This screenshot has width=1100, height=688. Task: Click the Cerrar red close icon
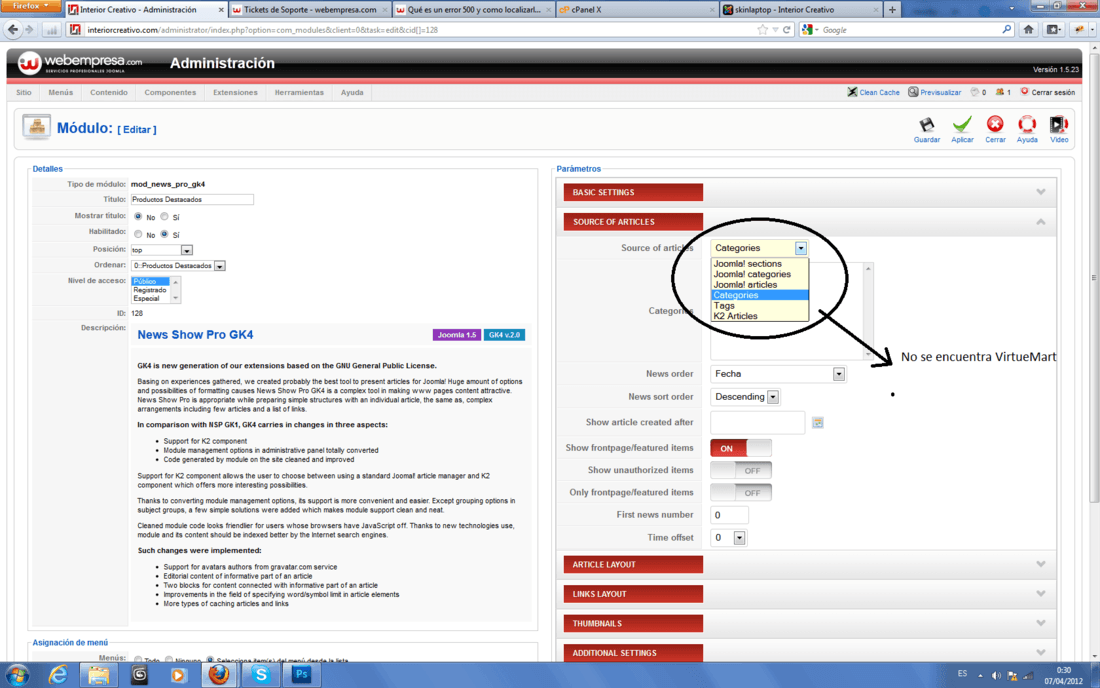[995, 125]
